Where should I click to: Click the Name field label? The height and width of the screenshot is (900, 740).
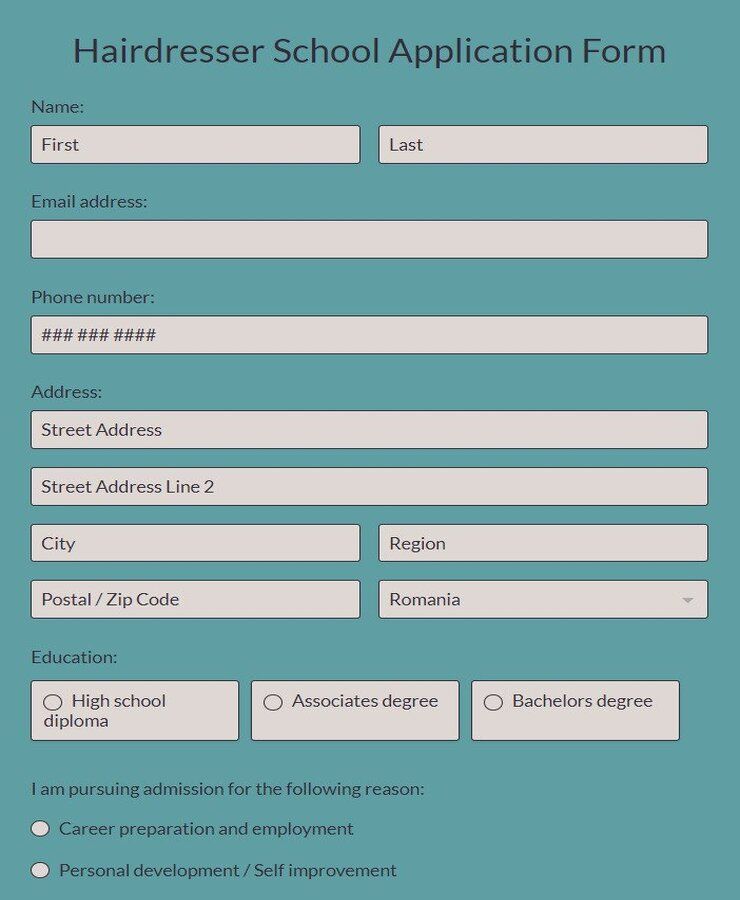point(55,106)
